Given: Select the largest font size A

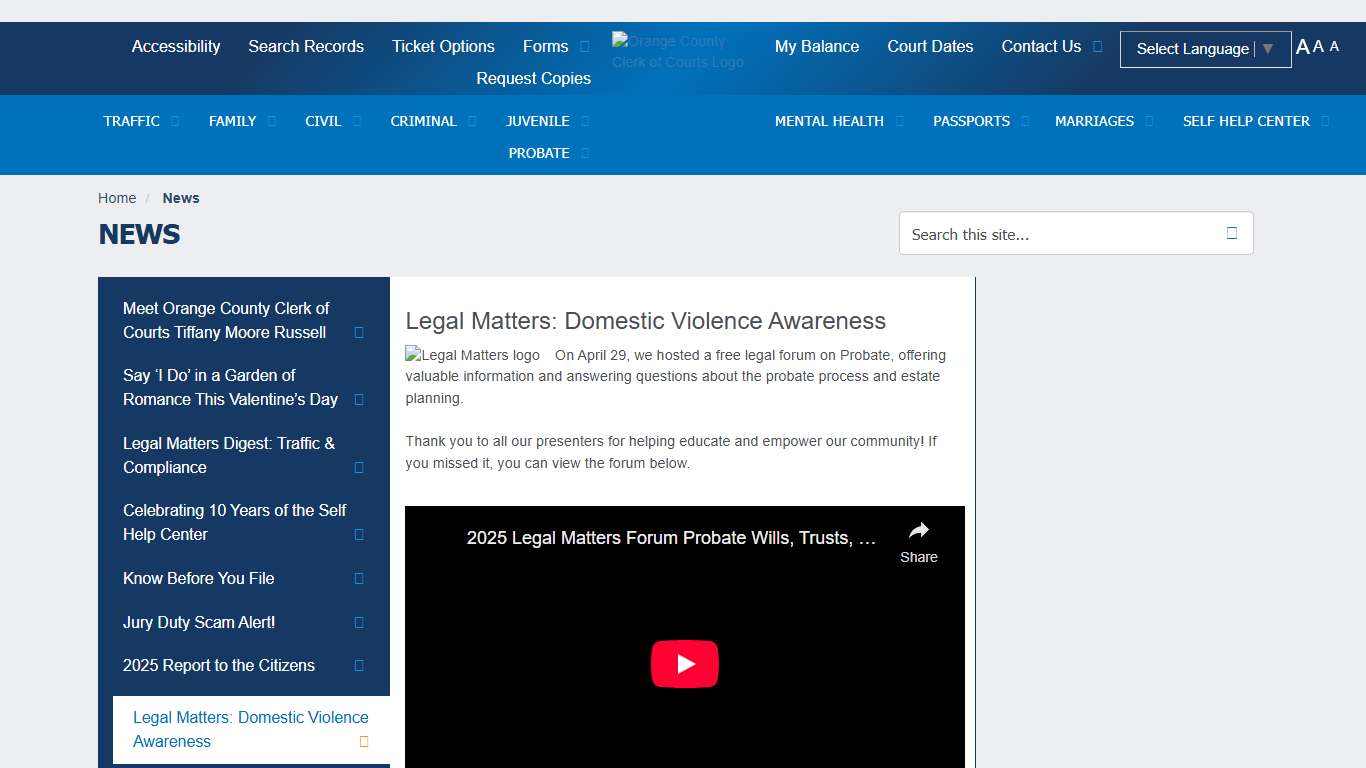Looking at the screenshot, I should 1302,47.
